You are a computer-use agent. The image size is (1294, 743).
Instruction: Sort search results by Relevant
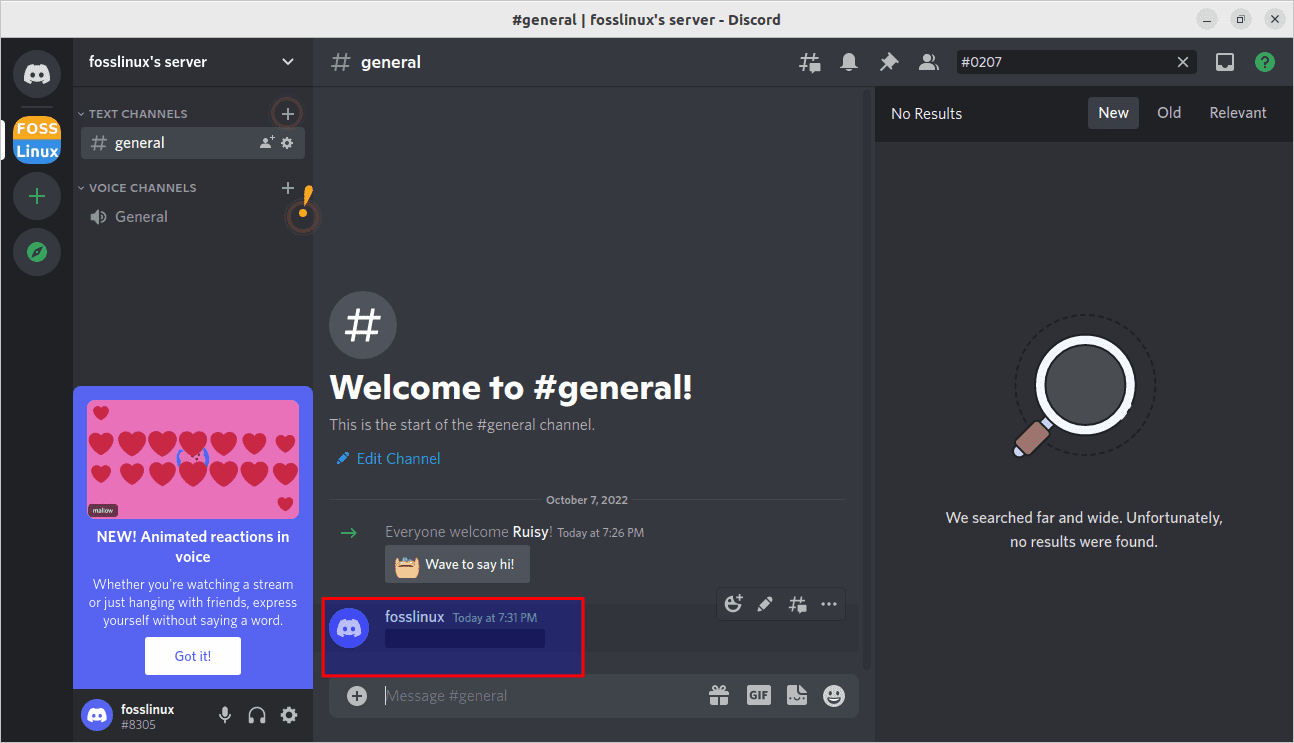[1238, 113]
